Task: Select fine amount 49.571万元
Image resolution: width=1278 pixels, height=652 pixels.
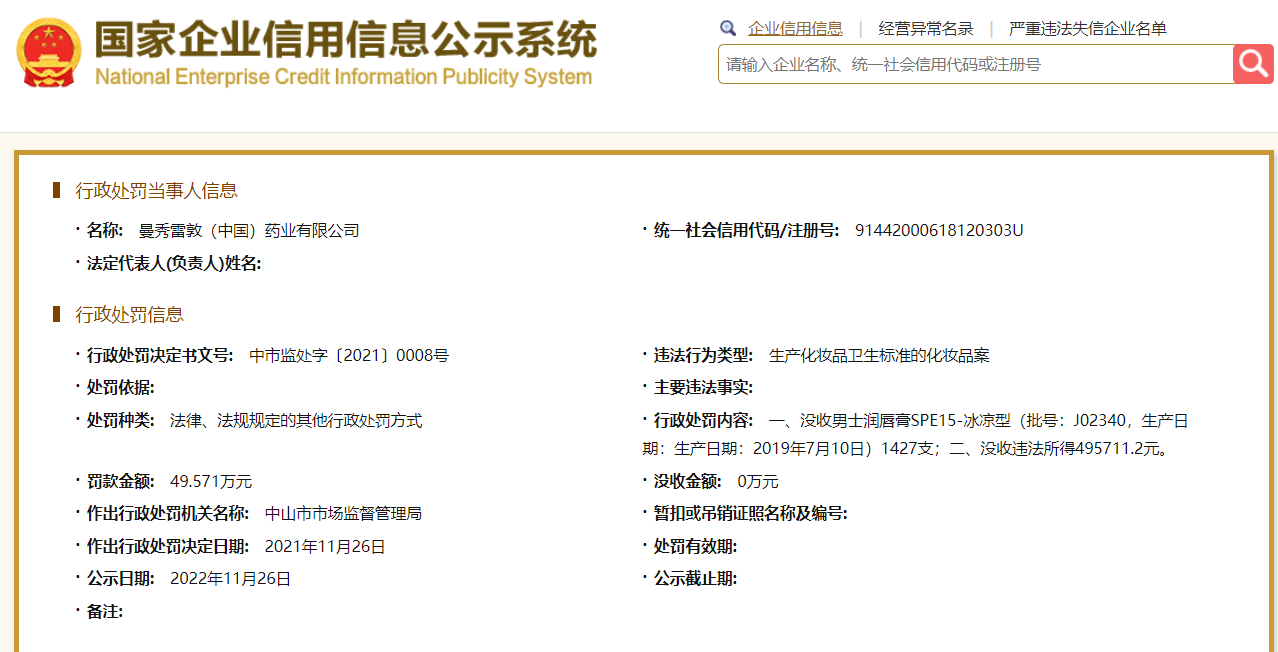Action: (x=211, y=481)
